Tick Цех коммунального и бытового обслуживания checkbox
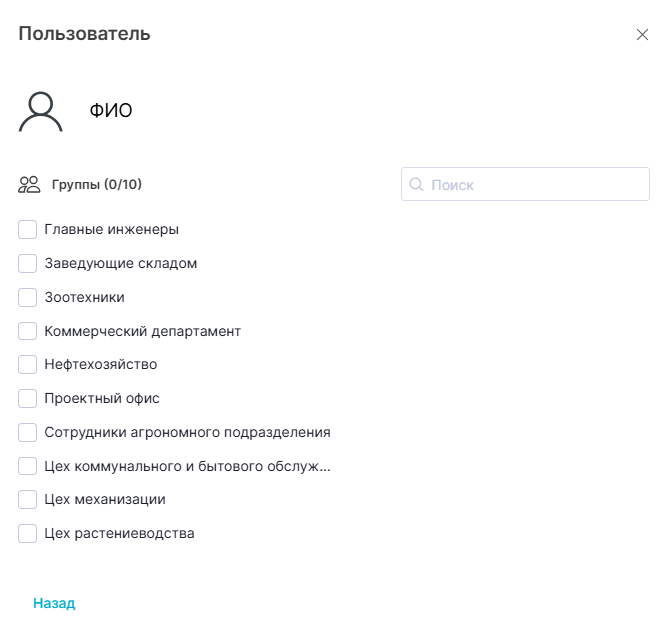Image resolution: width=670 pixels, height=641 pixels. click(28, 466)
